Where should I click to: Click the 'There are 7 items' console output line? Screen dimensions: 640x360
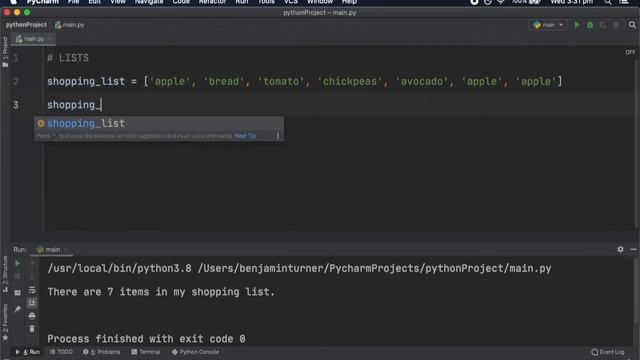[x=161, y=292]
